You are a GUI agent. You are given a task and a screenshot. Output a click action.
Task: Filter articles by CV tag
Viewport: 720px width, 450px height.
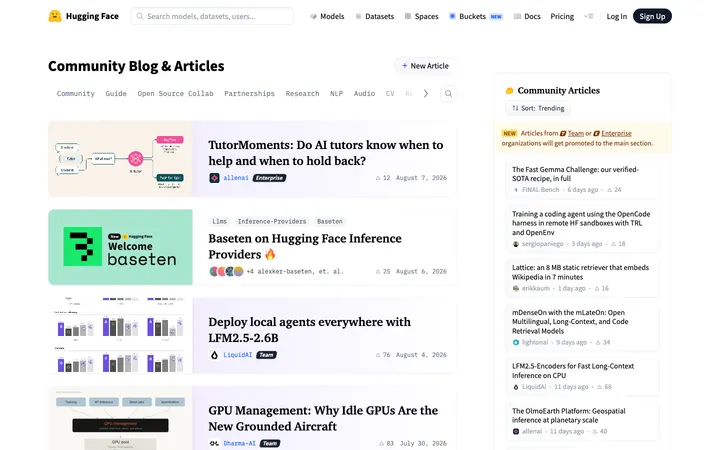coord(390,94)
